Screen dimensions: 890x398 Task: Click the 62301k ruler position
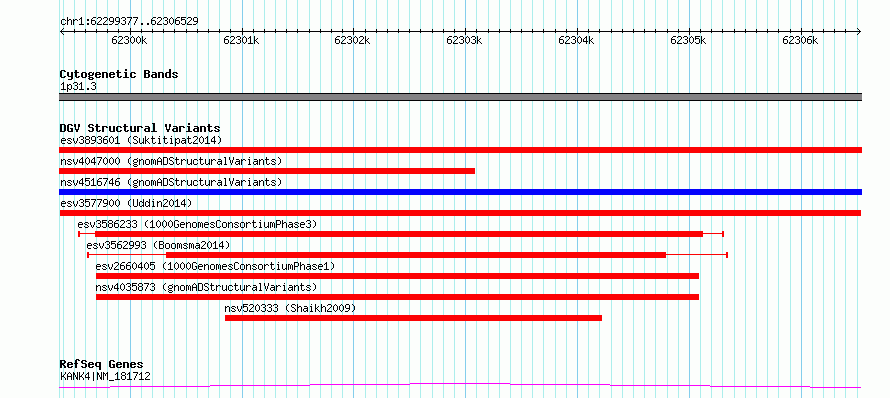[x=241, y=40]
